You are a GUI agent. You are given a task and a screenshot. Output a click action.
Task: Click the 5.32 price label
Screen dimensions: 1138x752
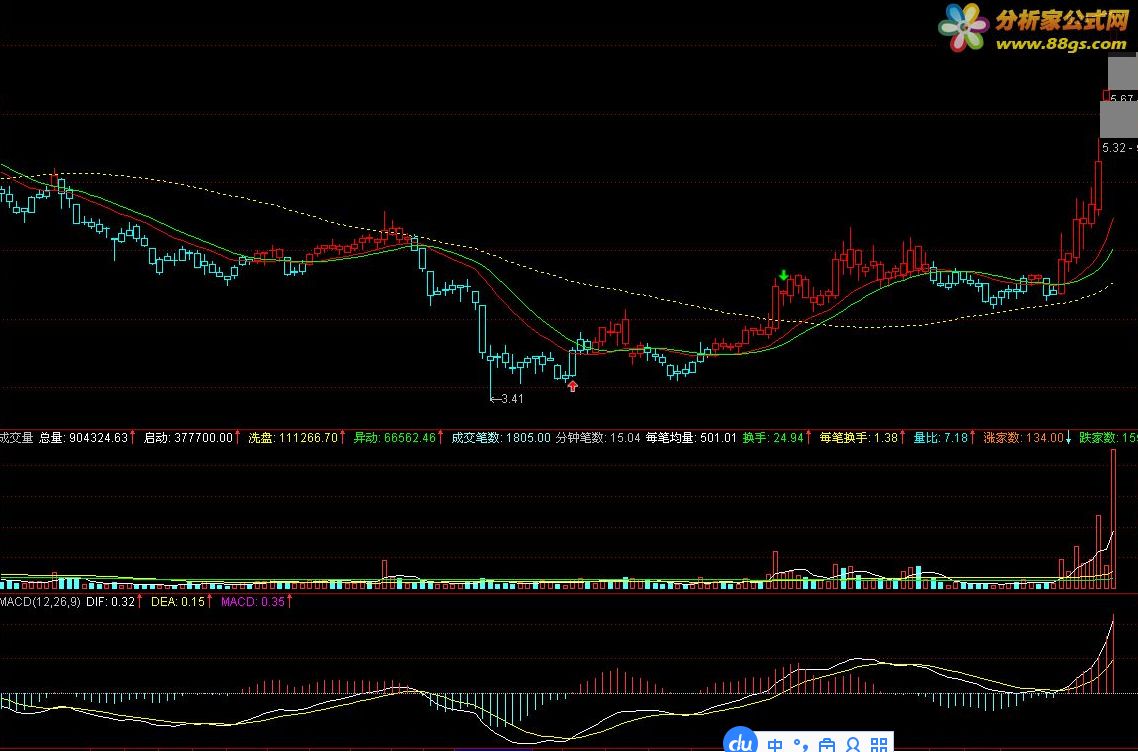(x=1114, y=148)
